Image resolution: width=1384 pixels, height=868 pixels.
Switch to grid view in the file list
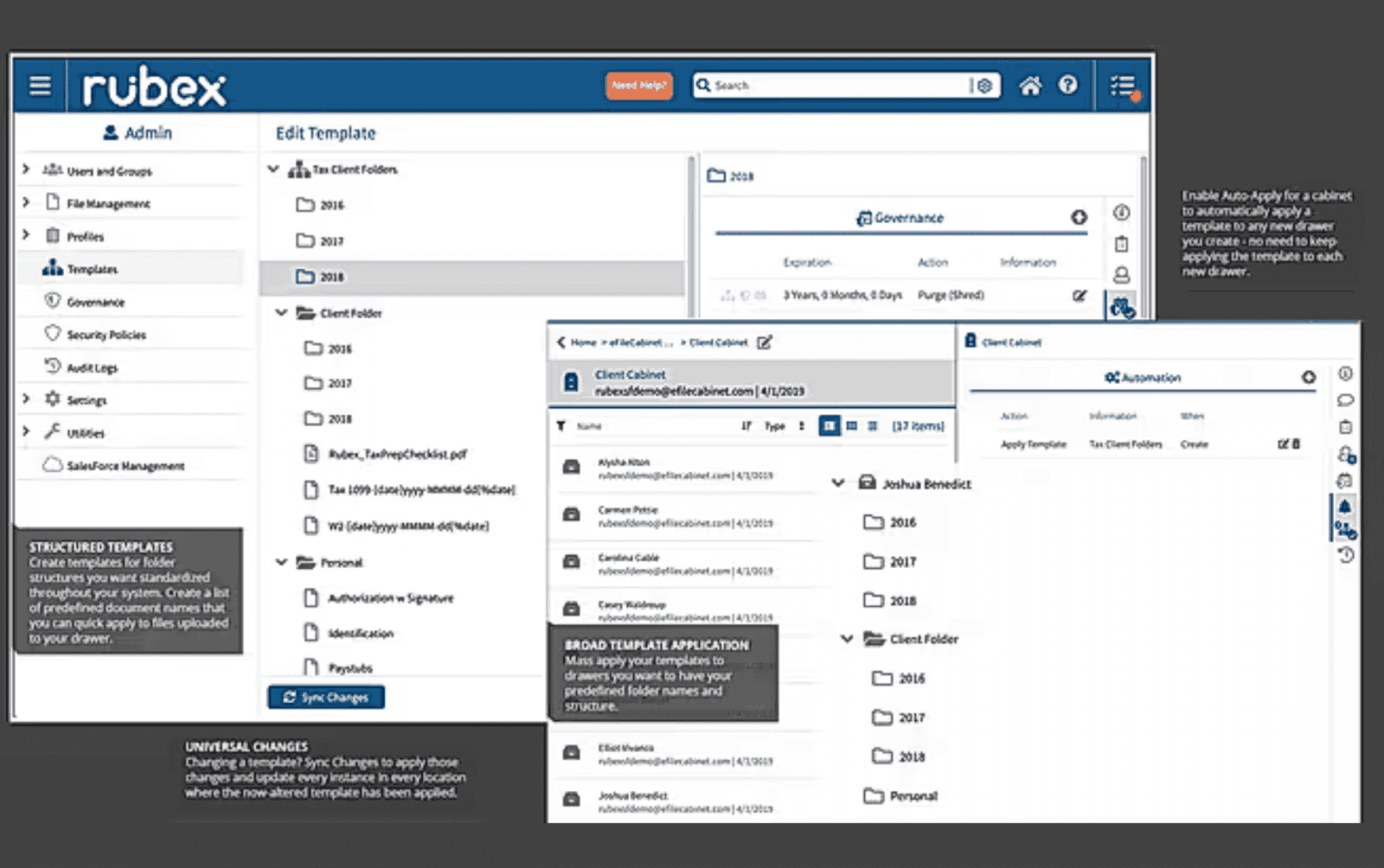[x=875, y=425]
